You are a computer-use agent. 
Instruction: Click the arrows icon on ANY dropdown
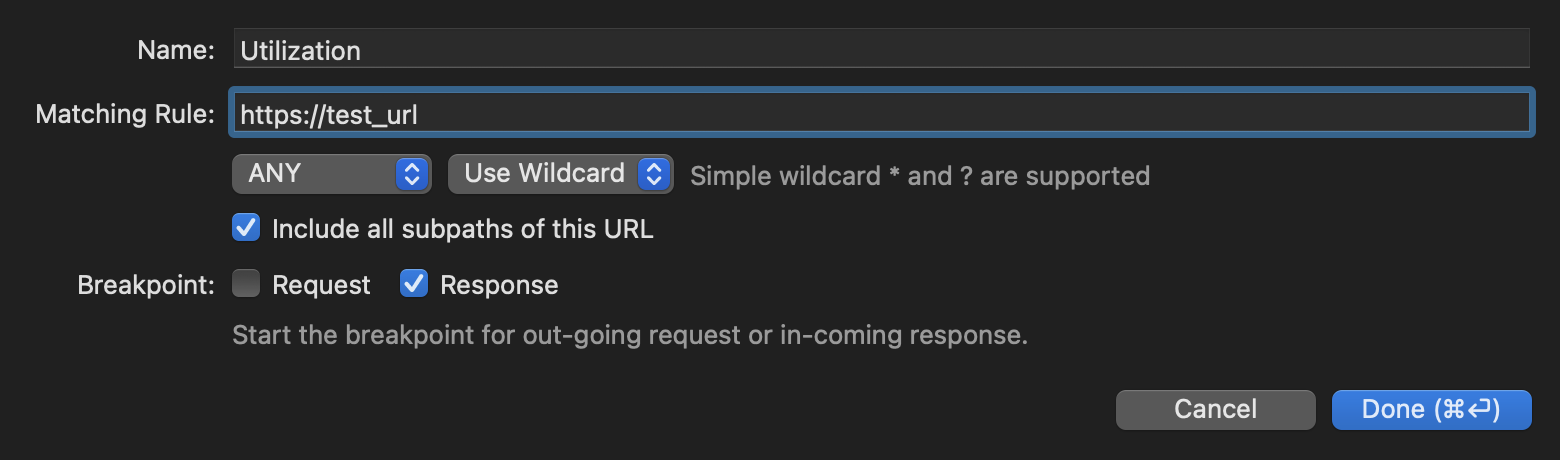pos(411,173)
